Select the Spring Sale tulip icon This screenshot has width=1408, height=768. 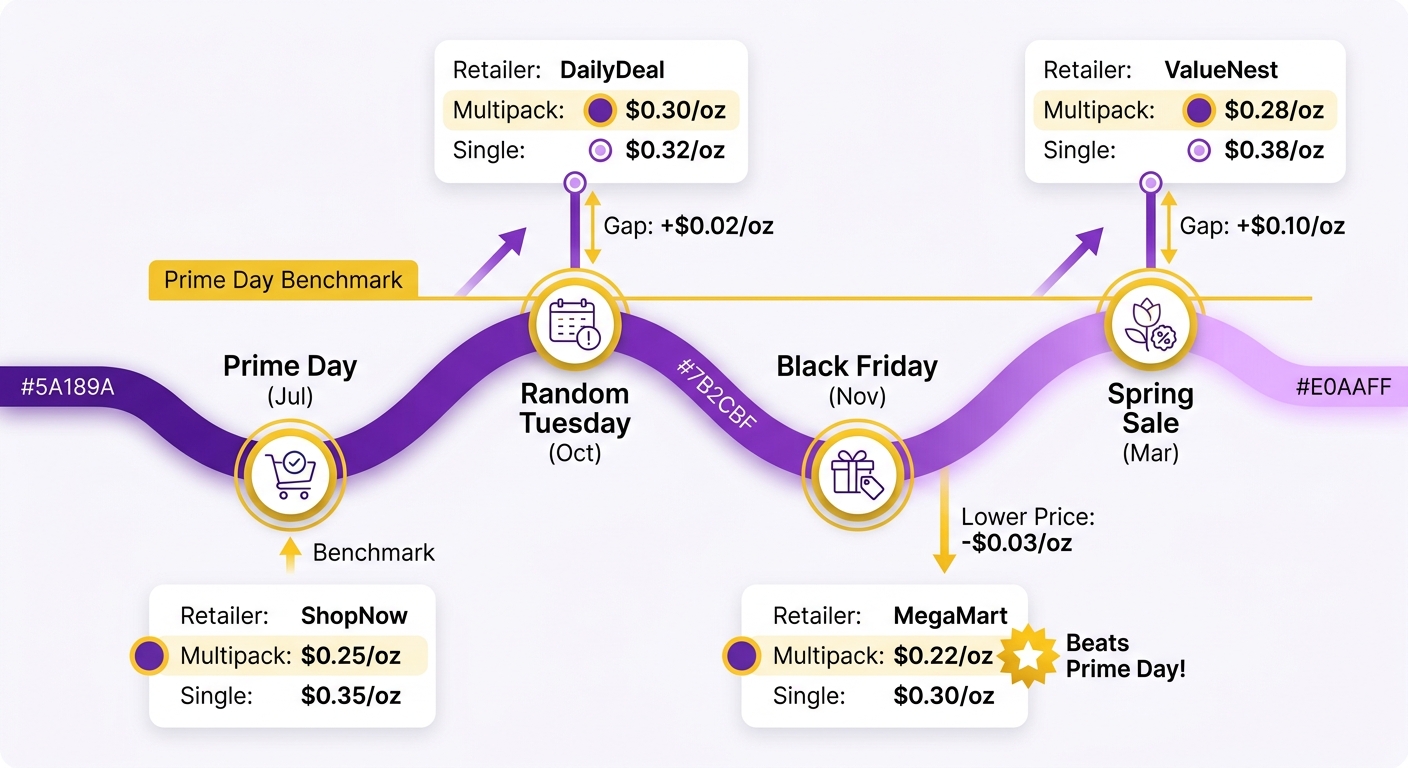1150,324
